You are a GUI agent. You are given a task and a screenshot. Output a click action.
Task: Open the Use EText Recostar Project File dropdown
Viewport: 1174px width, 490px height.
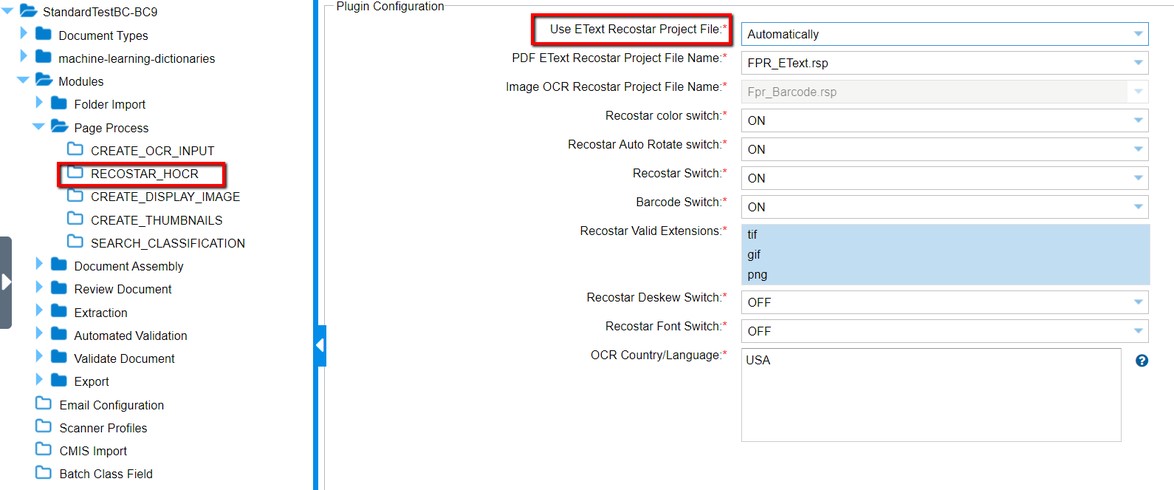coord(944,34)
